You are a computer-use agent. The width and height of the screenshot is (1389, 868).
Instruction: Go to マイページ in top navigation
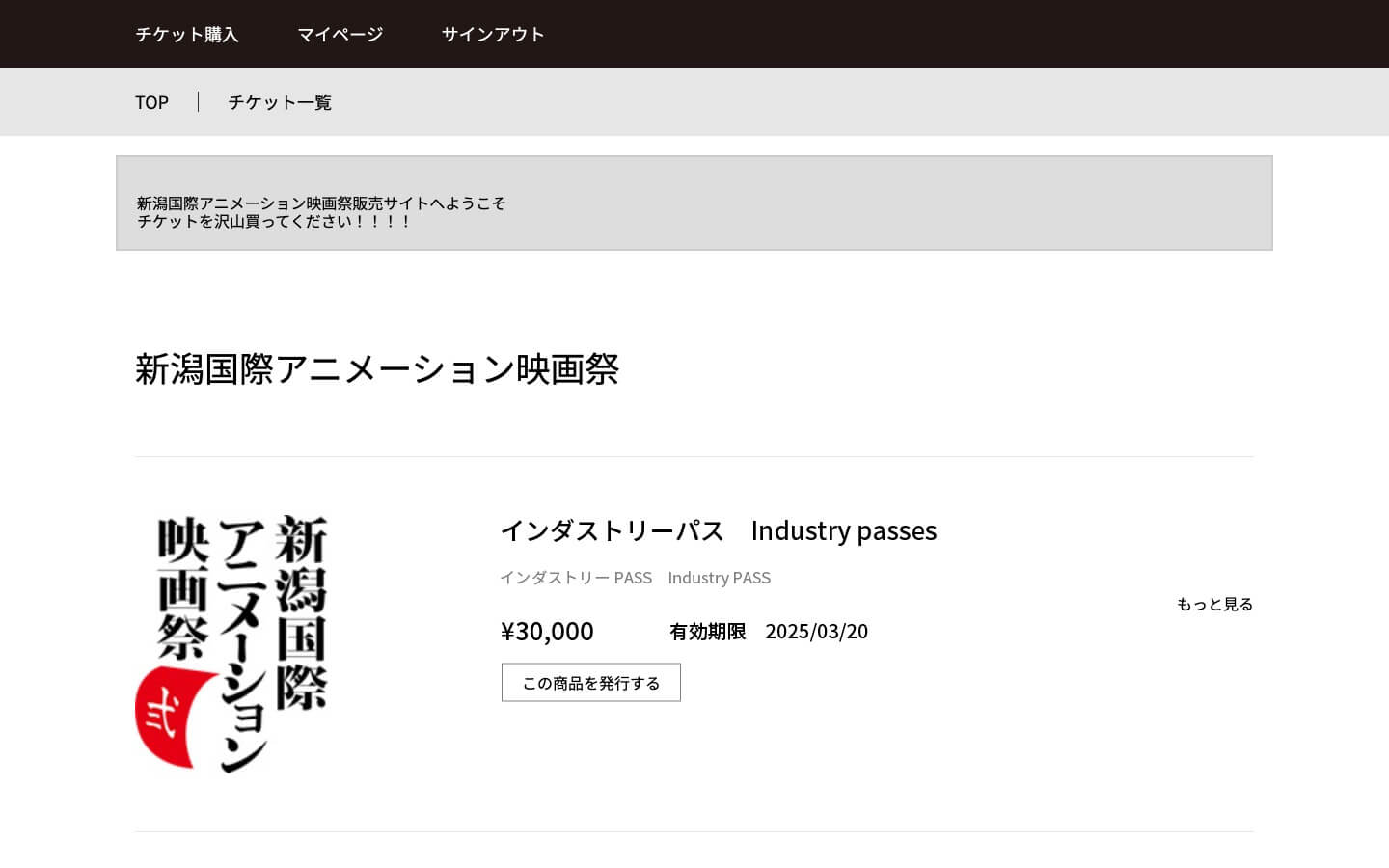340,35
